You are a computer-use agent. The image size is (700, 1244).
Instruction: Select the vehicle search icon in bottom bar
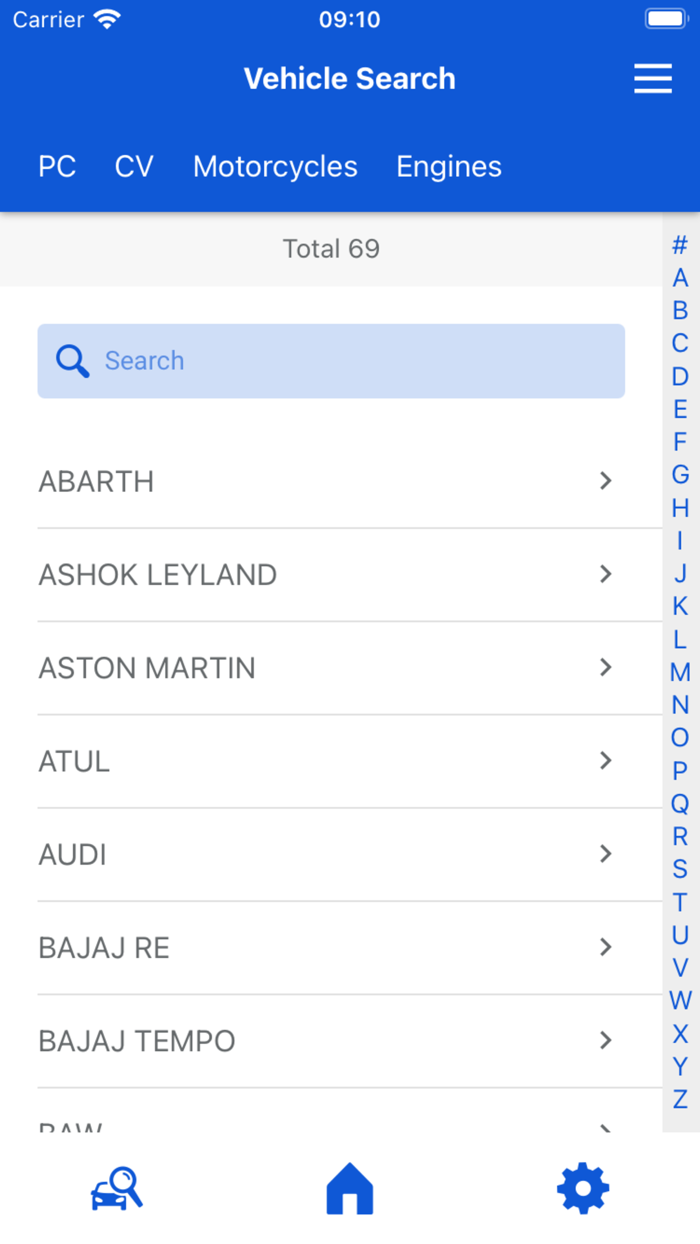click(115, 1188)
